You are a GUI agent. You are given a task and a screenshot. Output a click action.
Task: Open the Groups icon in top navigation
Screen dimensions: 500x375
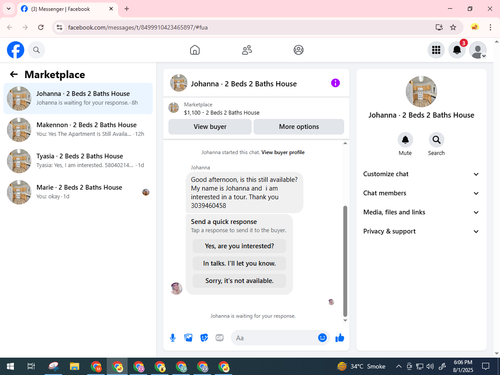coord(298,50)
